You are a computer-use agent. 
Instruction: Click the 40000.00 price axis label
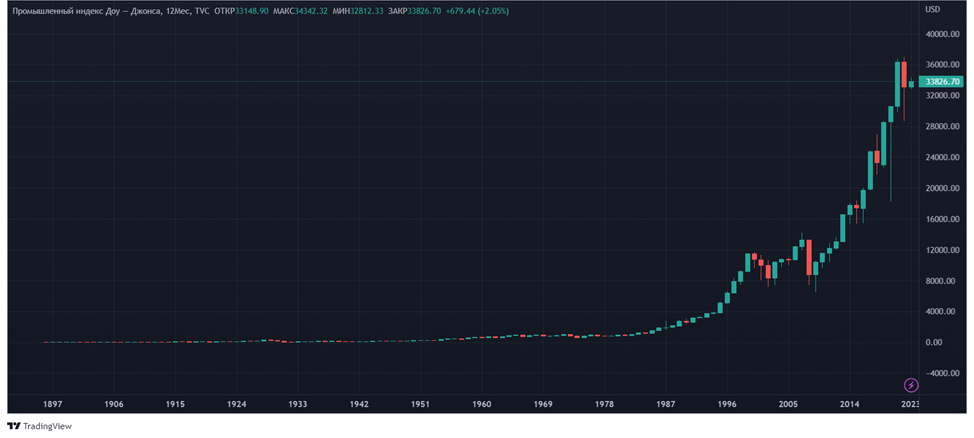pyautogui.click(x=943, y=35)
